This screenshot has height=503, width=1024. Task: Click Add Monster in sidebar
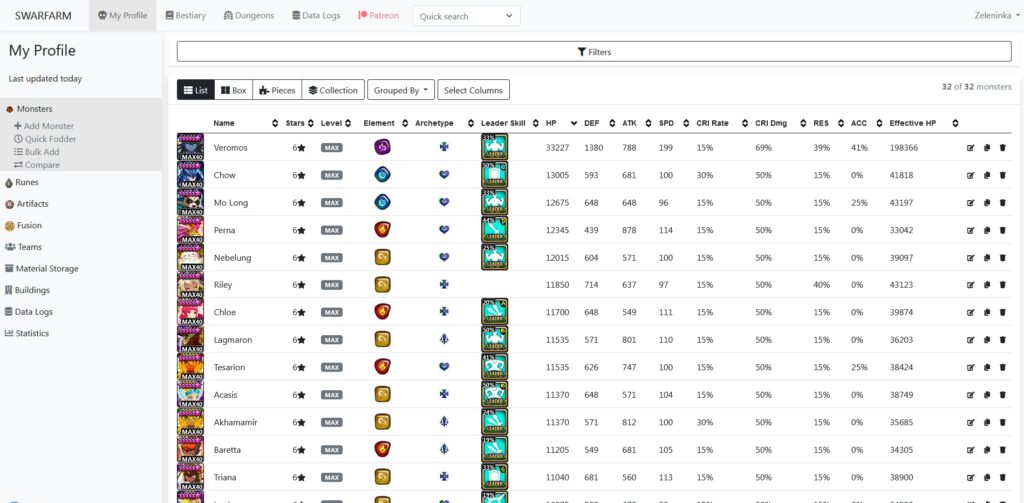(44, 126)
